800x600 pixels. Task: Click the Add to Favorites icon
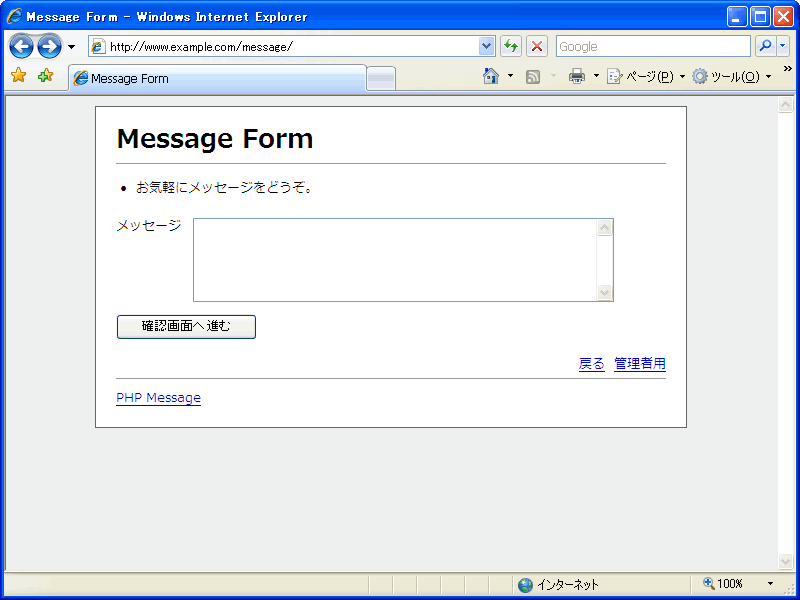[45, 76]
